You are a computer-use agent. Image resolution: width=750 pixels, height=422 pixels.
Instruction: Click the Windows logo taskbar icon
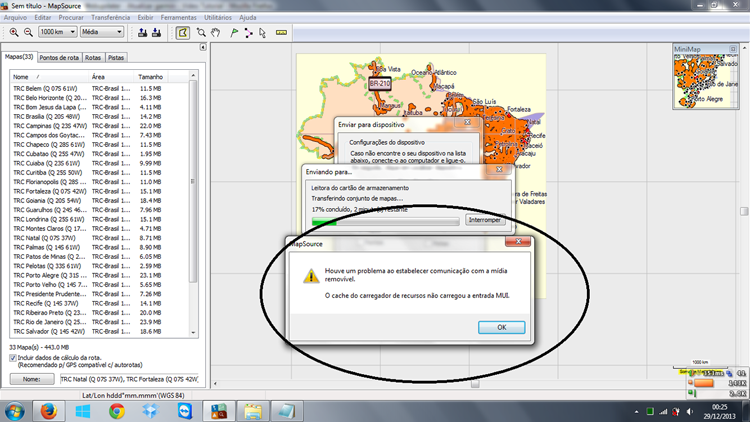tap(83, 411)
